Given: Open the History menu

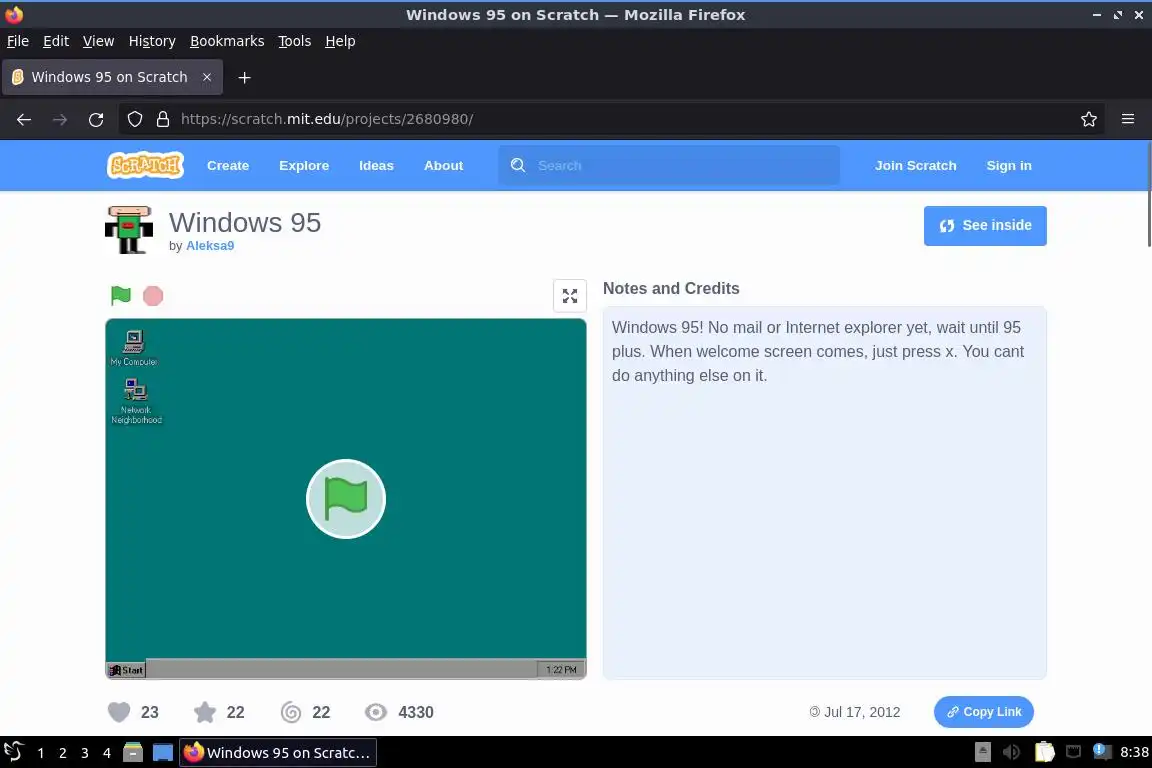Looking at the screenshot, I should point(152,41).
